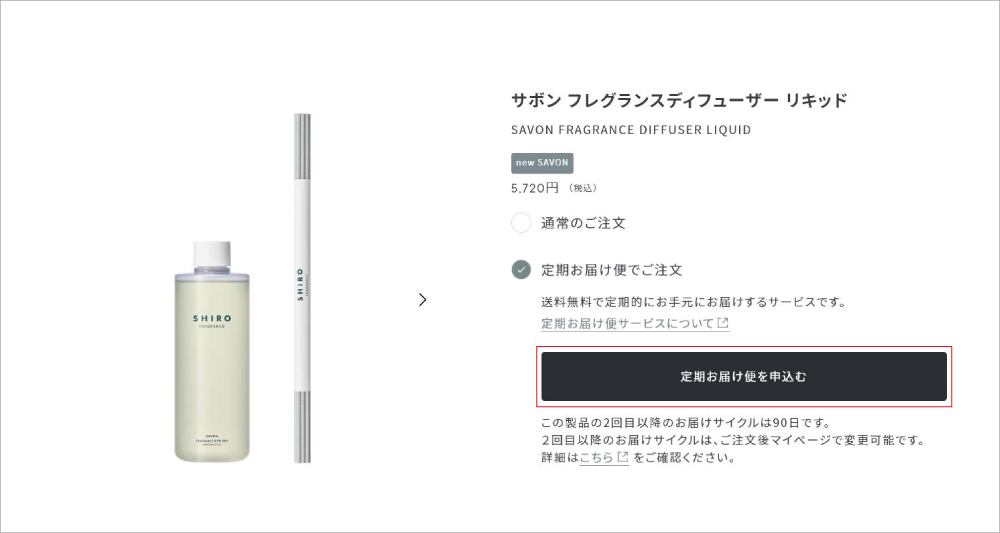Image resolution: width=1000 pixels, height=533 pixels.
Task: Open the 定期お届け便サービスについて link
Action: point(627,324)
